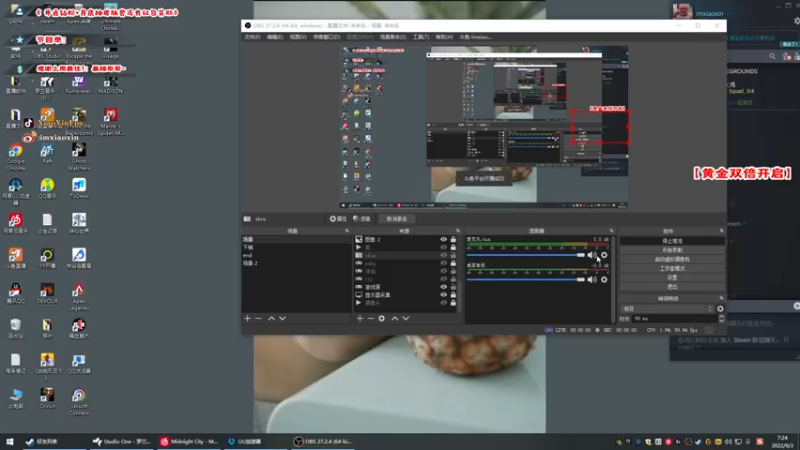
Task: Move the selected scene up in Scenes panel
Action: pyautogui.click(x=271, y=318)
